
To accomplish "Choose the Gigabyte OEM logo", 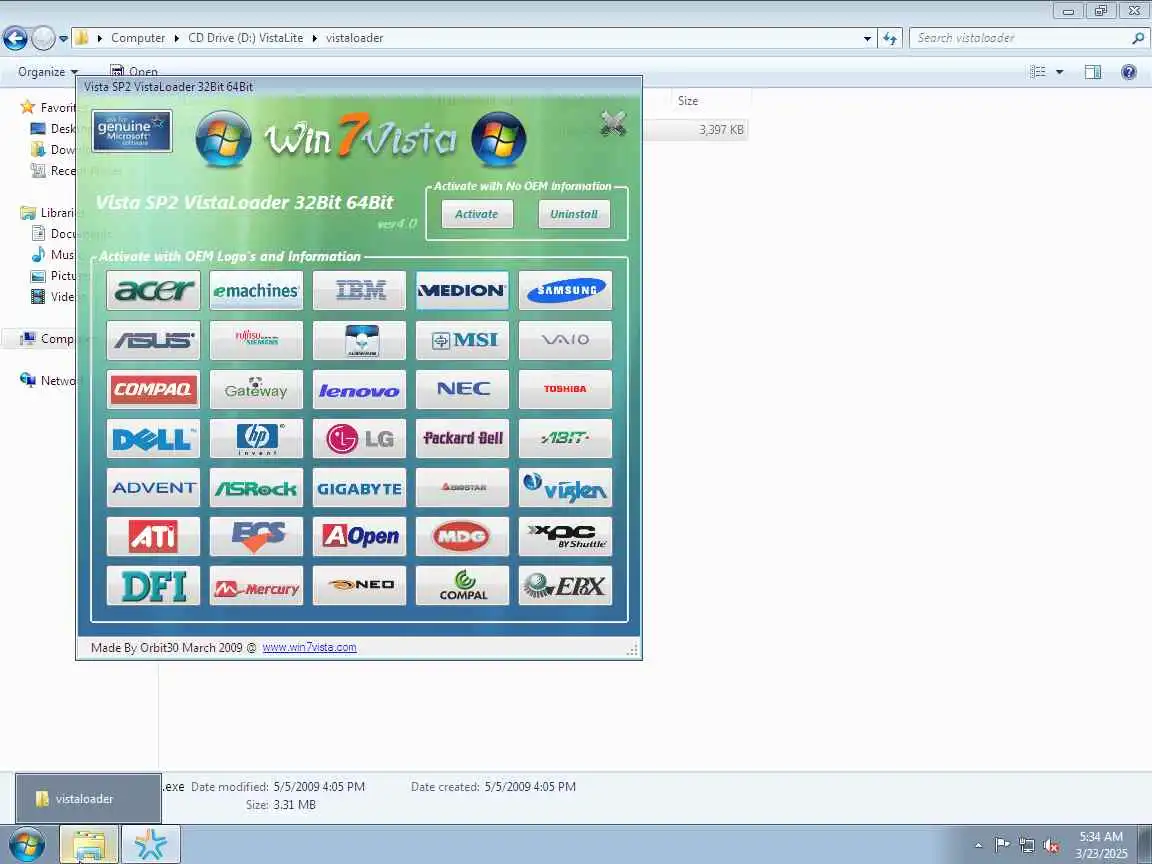I will pyautogui.click(x=359, y=488).
